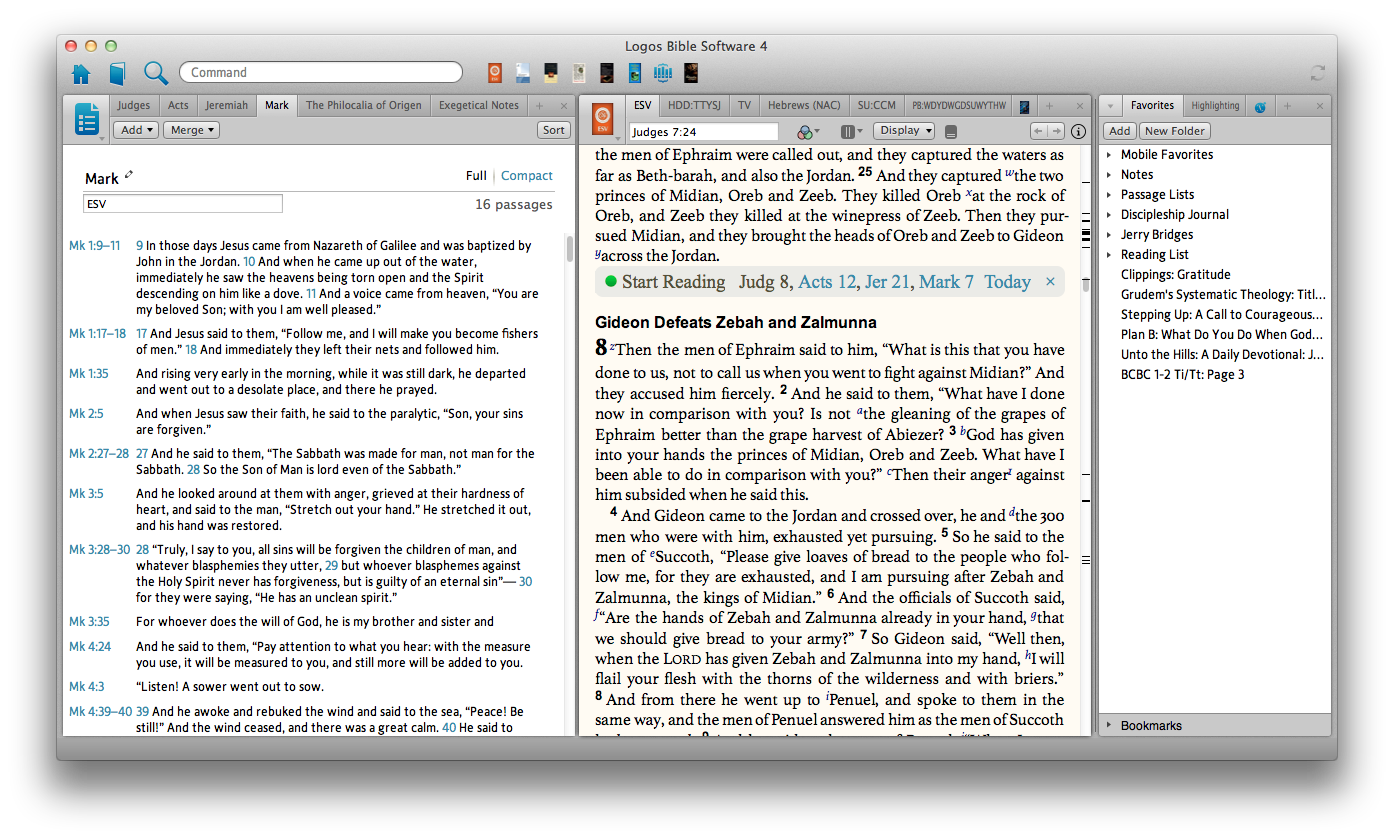Expand the Discipleship Journal folder
This screenshot has width=1394, height=839.
(1109, 215)
